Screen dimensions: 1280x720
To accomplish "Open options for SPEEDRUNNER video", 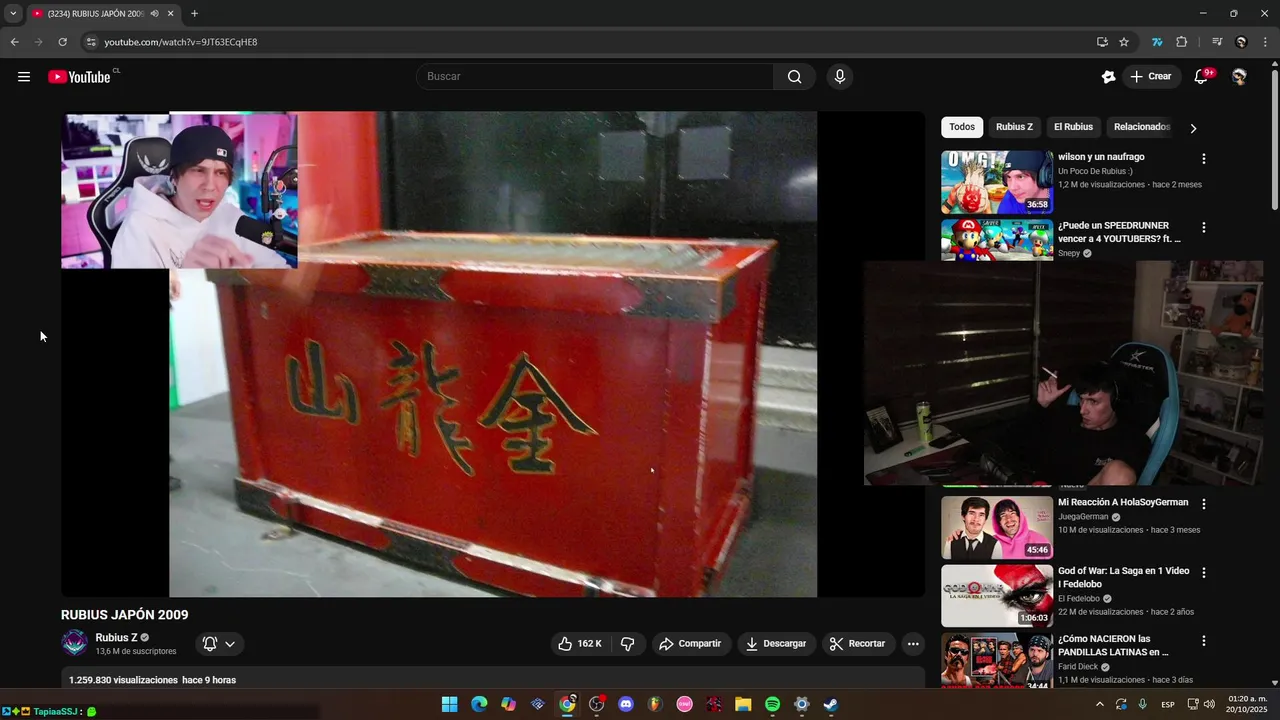I will (1204, 228).
